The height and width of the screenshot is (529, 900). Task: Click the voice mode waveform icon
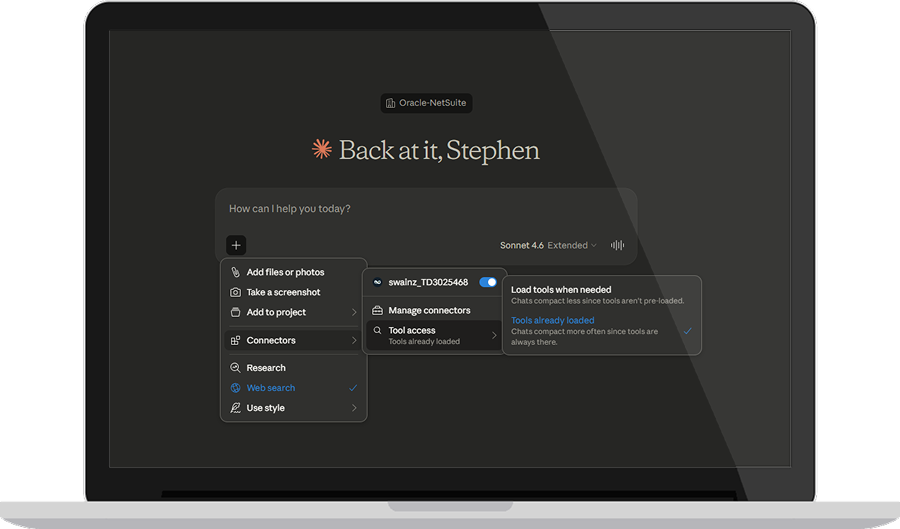pyautogui.click(x=617, y=245)
